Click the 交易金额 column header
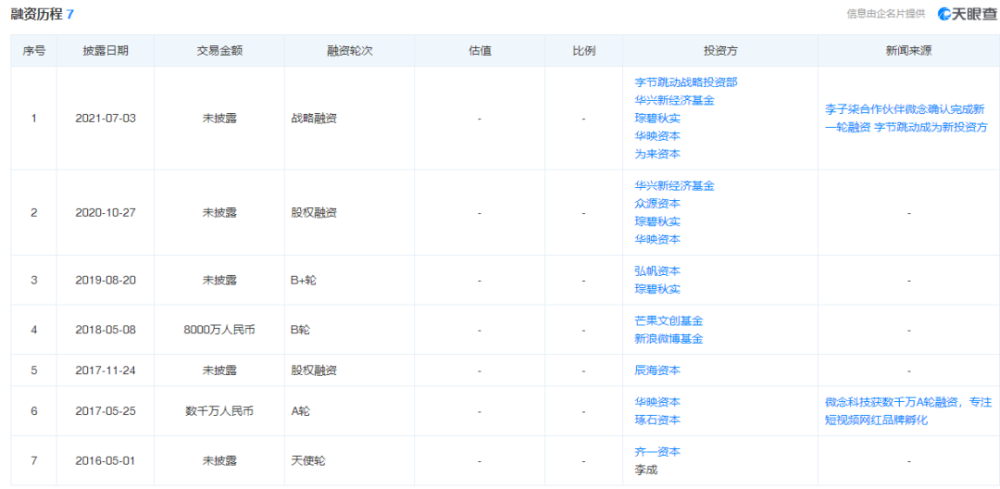The image size is (1000, 489). 219,51
